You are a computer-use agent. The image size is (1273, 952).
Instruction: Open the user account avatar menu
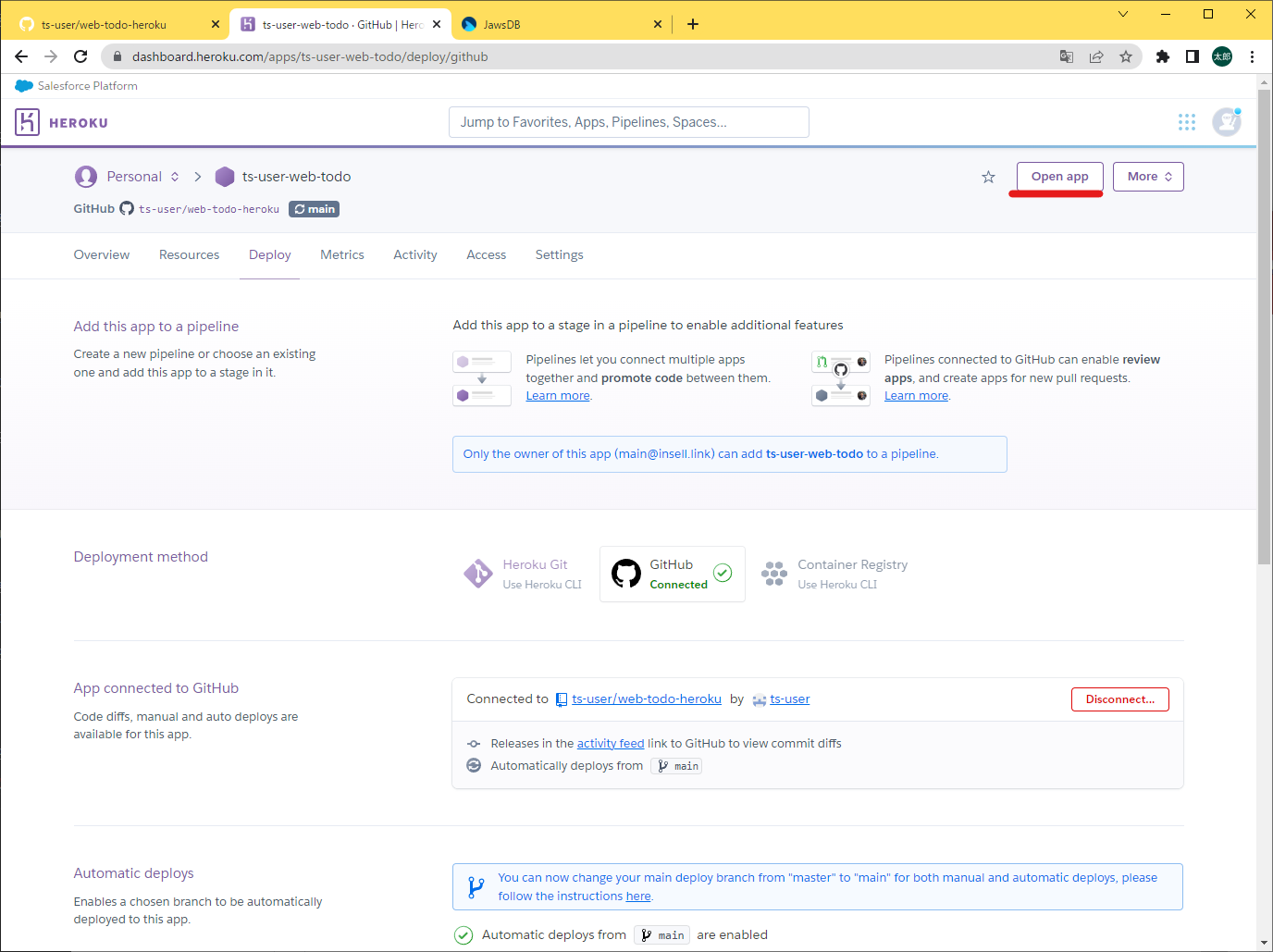point(1227,122)
